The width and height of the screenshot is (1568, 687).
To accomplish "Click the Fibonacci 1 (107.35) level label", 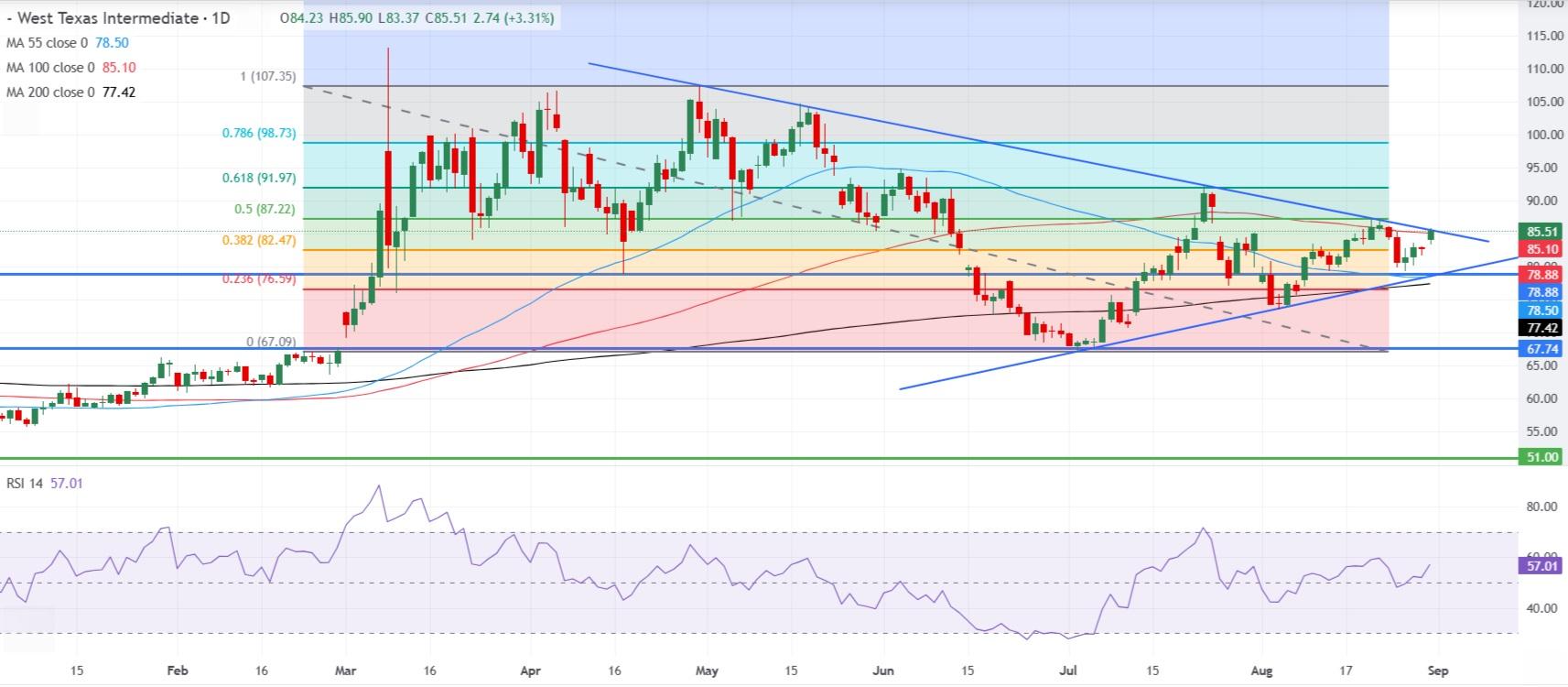I will pyautogui.click(x=267, y=77).
